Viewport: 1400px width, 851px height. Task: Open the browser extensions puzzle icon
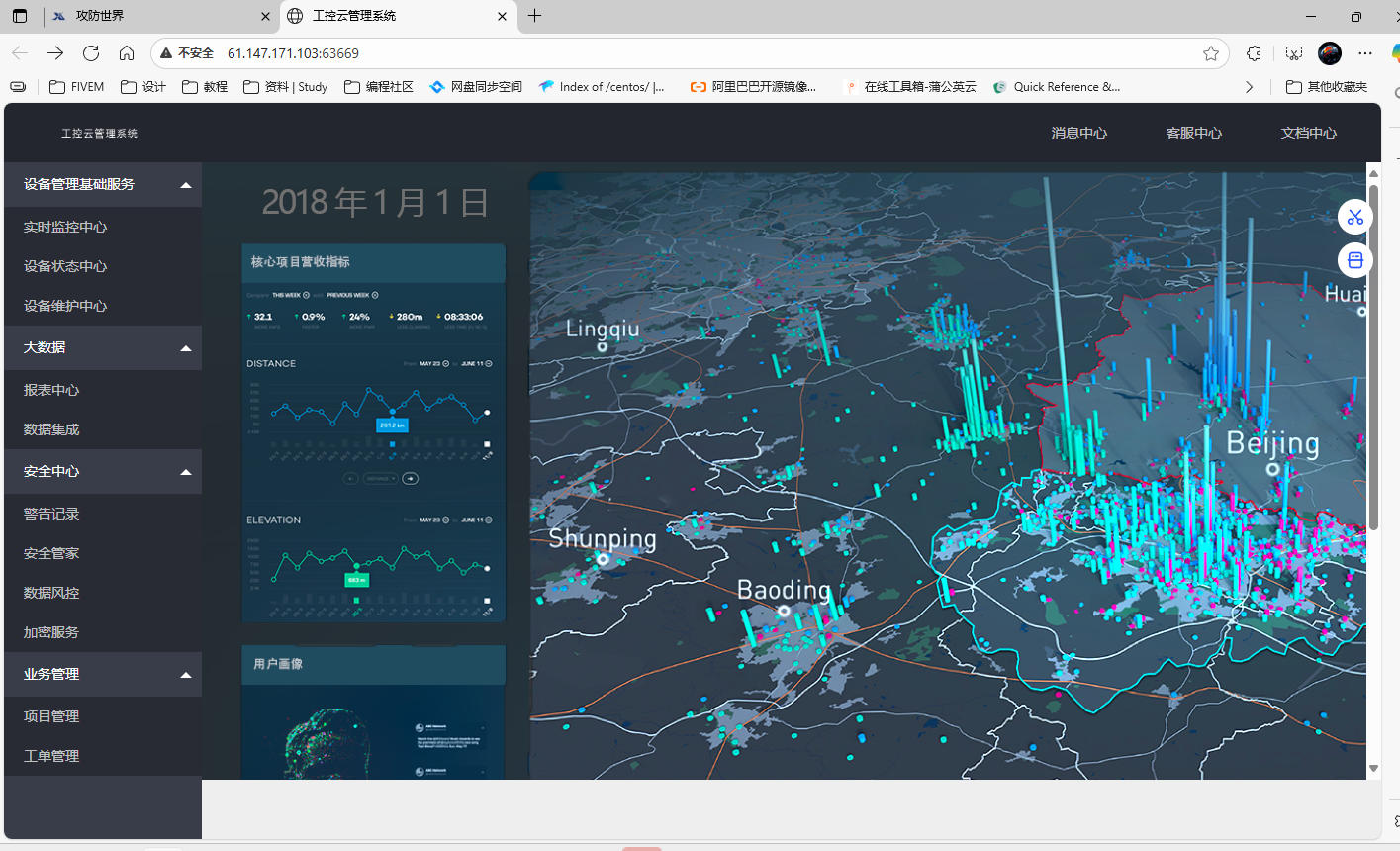click(1254, 53)
